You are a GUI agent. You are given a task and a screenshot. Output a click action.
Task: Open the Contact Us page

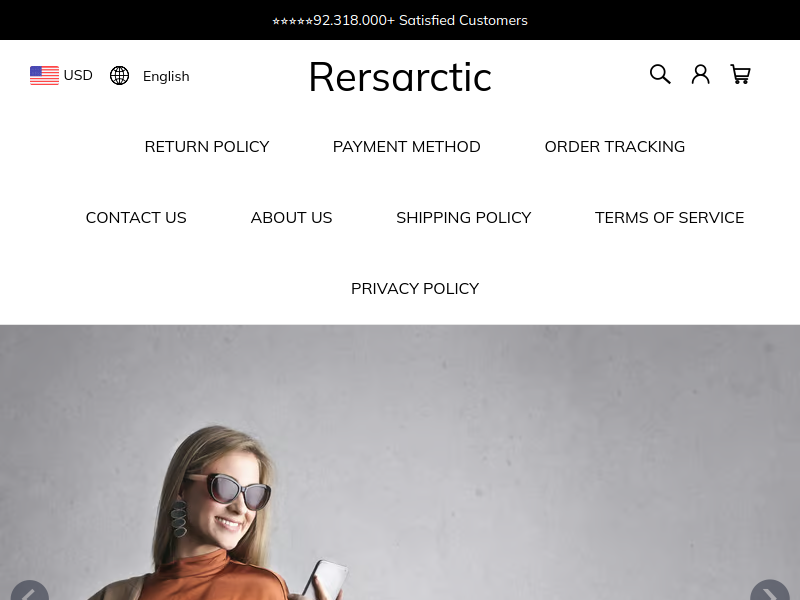click(136, 217)
